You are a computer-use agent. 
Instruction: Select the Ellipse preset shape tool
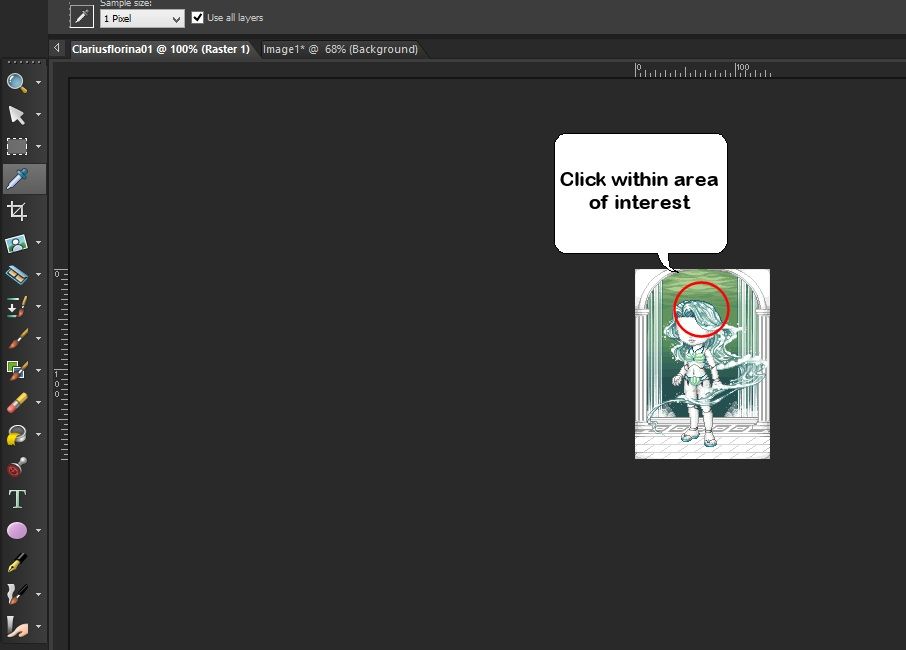pos(17,530)
